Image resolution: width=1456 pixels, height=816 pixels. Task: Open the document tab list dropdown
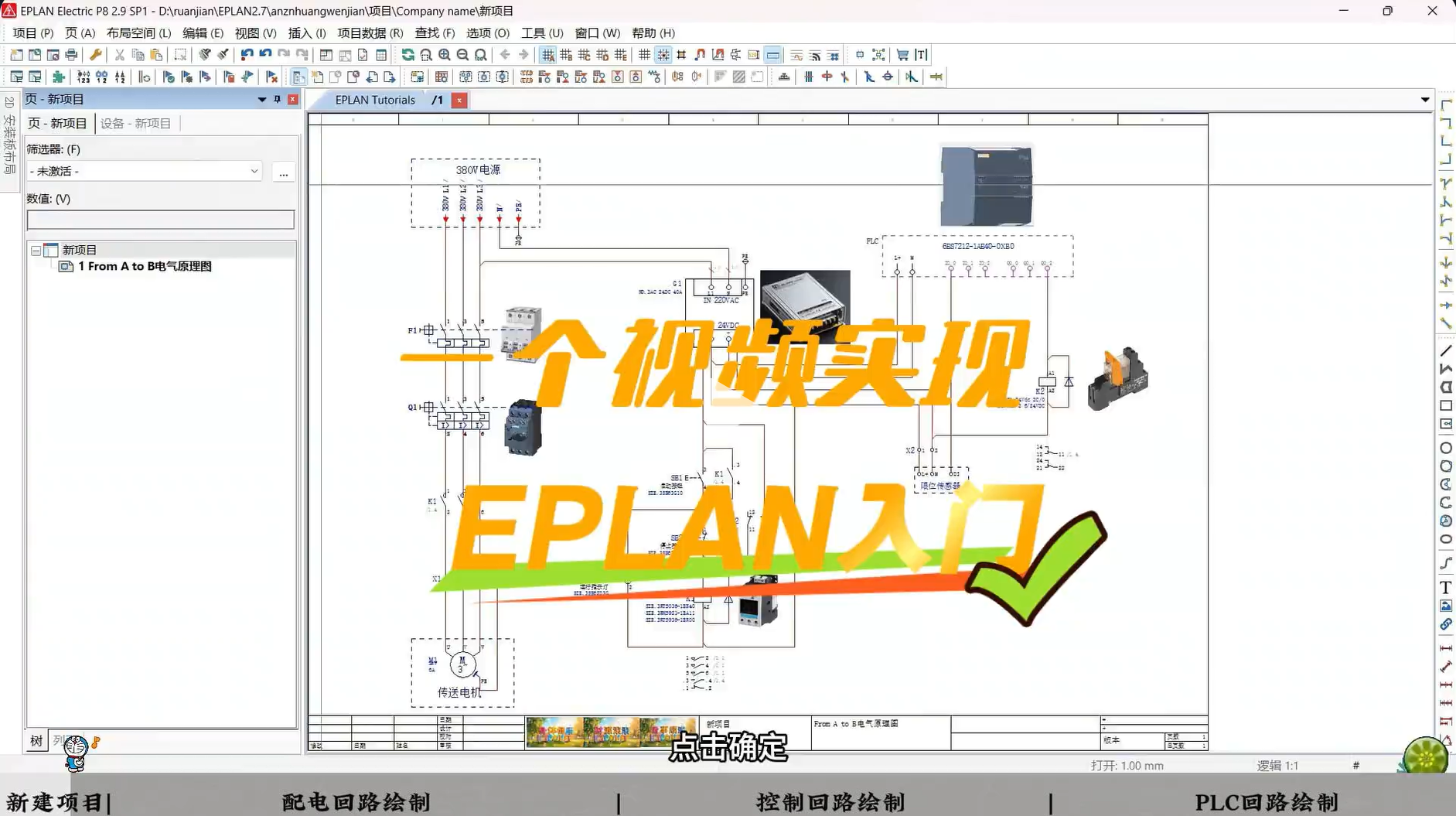(x=1425, y=100)
